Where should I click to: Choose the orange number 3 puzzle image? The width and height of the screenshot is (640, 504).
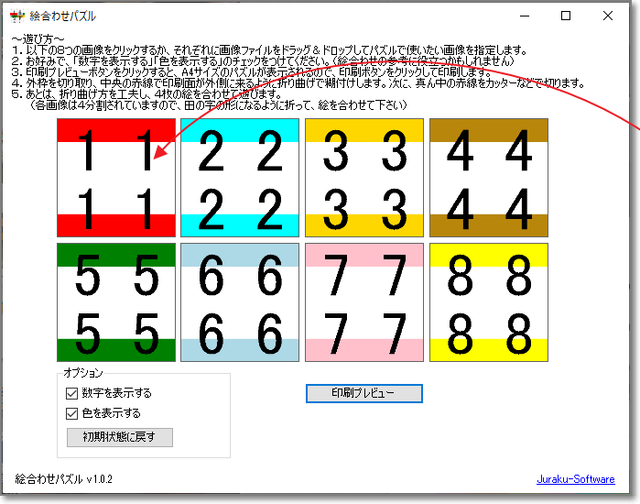pyautogui.click(x=364, y=178)
